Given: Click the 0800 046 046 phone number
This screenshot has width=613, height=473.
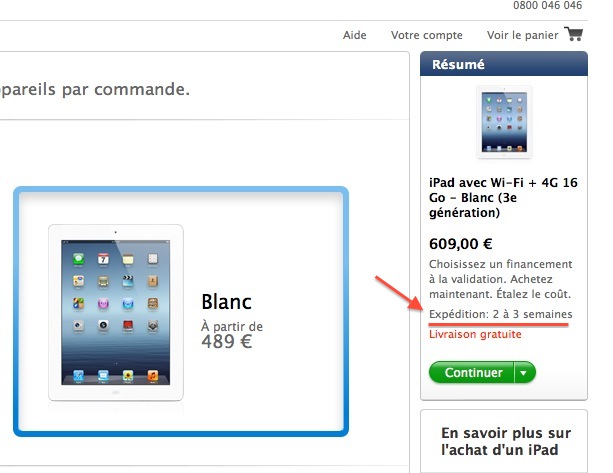Looking at the screenshot, I should [x=547, y=5].
